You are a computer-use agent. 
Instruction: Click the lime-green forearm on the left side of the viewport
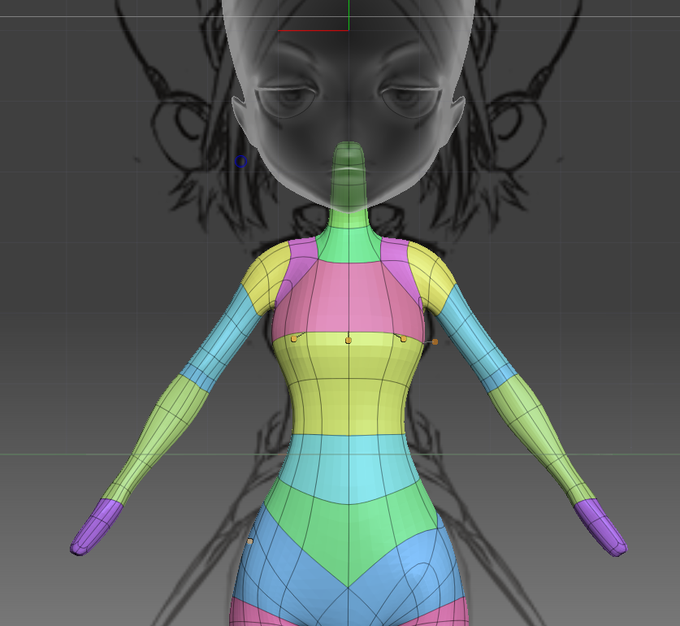[x=158, y=434]
